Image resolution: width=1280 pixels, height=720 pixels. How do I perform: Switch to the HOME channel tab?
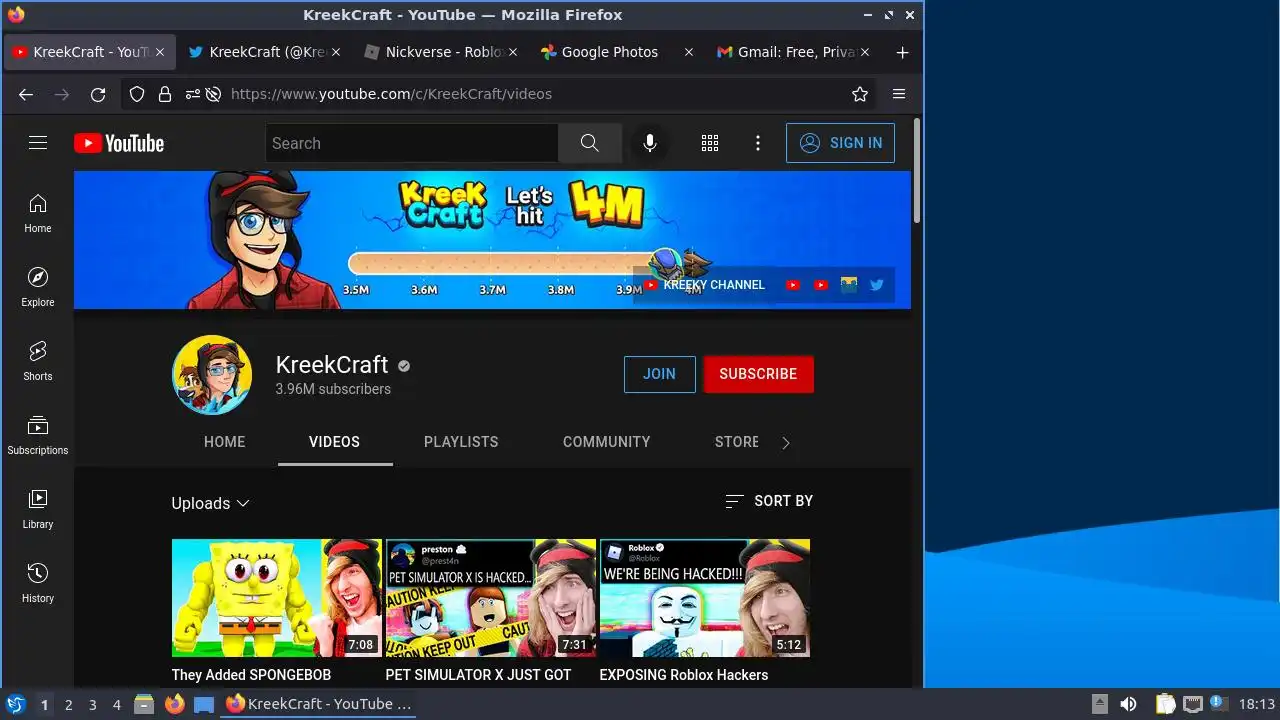point(224,442)
